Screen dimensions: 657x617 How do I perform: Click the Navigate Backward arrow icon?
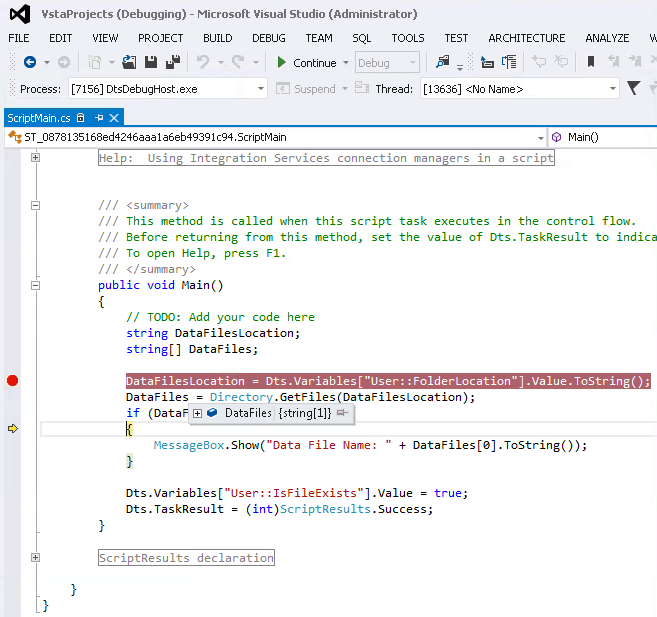click(29, 62)
